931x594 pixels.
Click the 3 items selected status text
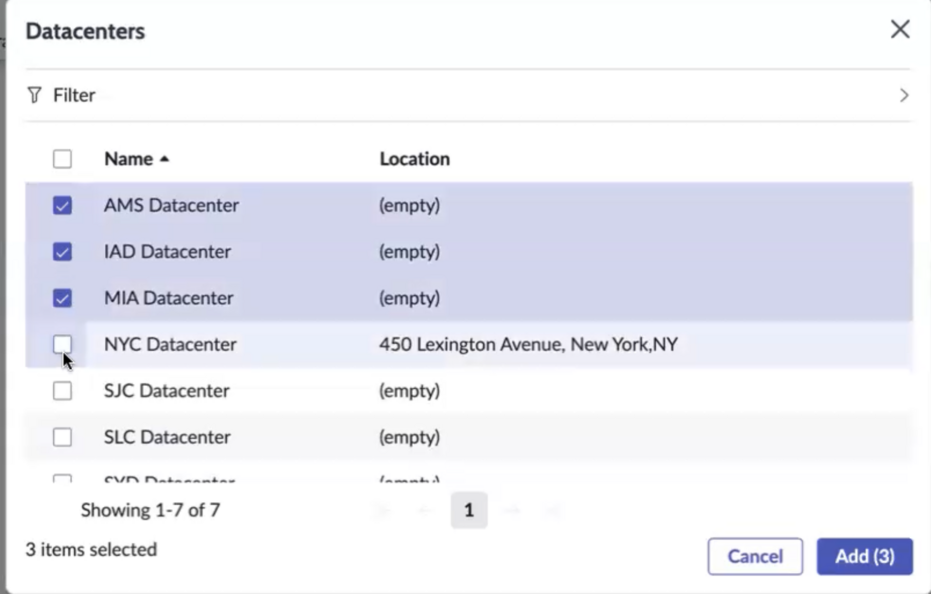click(91, 549)
